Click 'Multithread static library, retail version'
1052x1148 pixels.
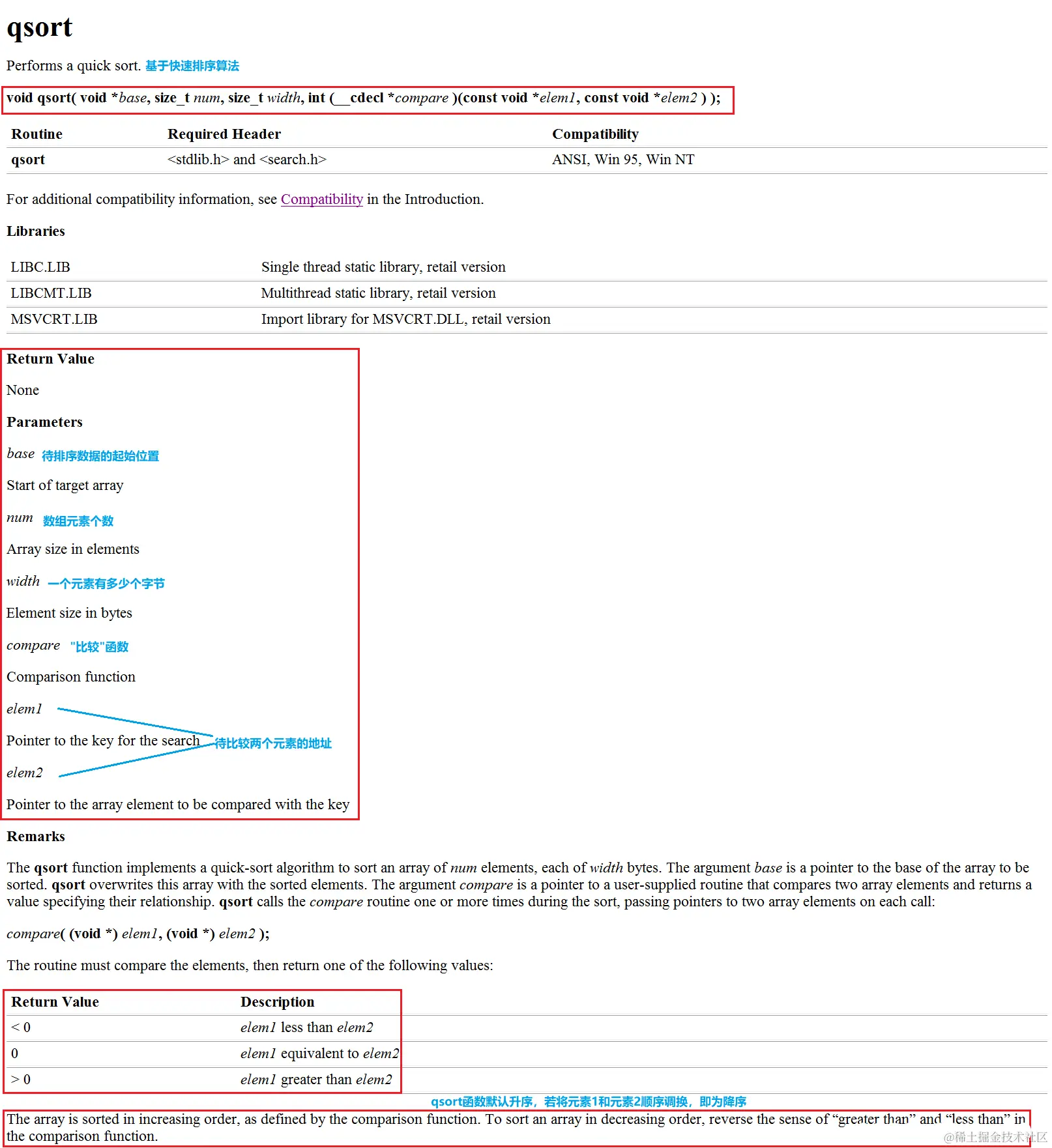coord(378,293)
